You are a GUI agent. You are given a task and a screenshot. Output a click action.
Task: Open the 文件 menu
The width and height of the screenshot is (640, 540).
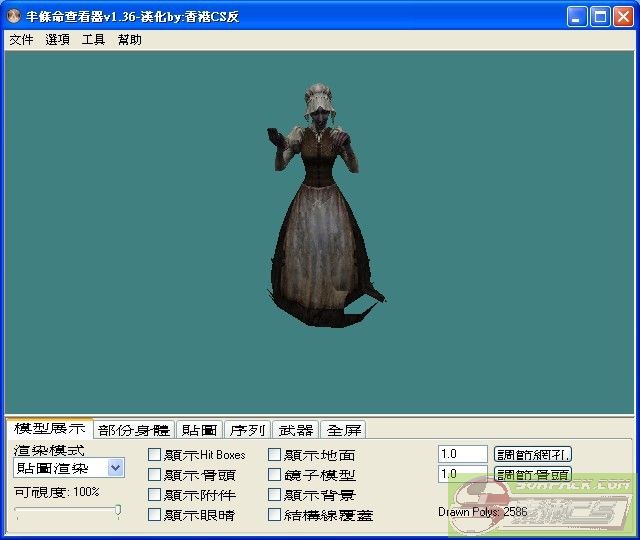21,40
